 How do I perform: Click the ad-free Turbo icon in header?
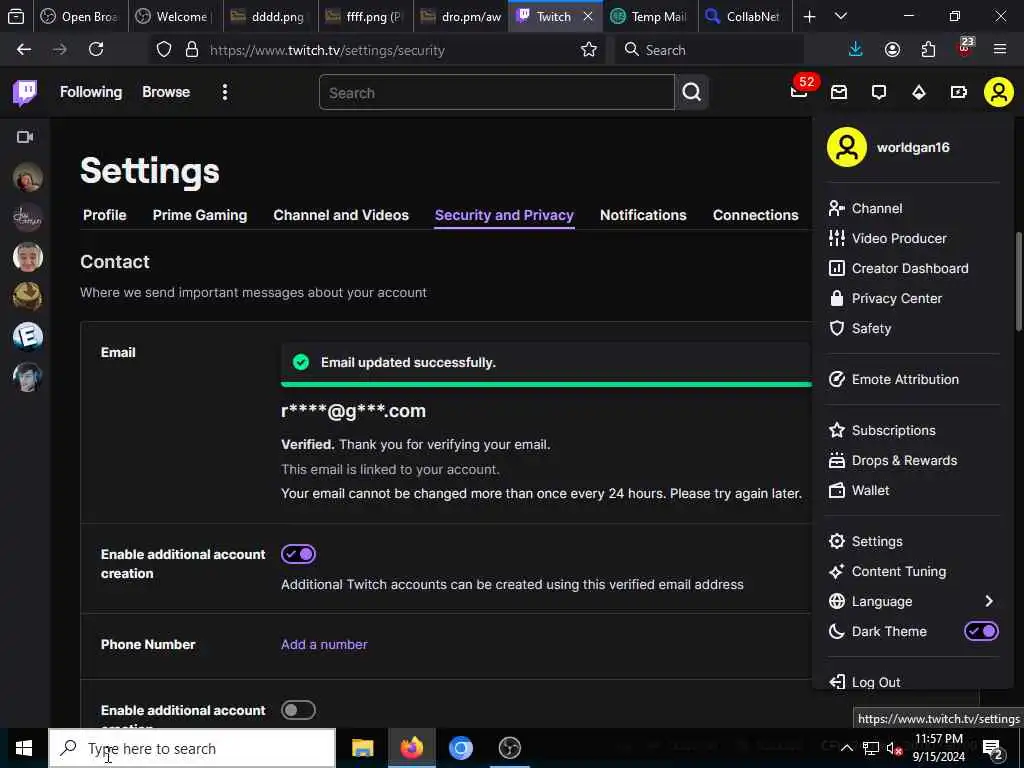(959, 92)
